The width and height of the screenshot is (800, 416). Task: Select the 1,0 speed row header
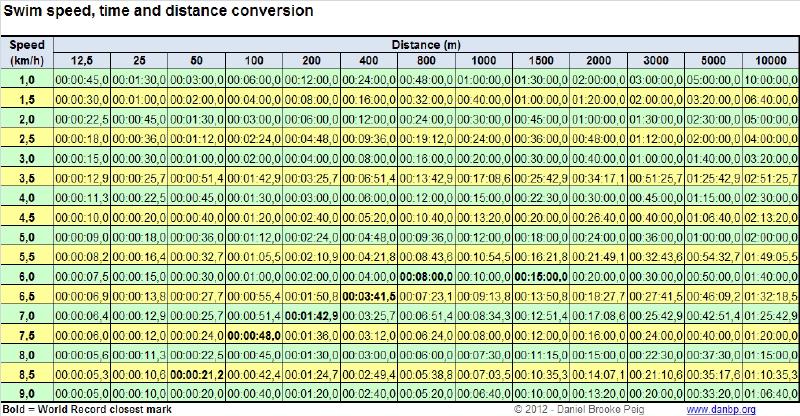(27, 80)
